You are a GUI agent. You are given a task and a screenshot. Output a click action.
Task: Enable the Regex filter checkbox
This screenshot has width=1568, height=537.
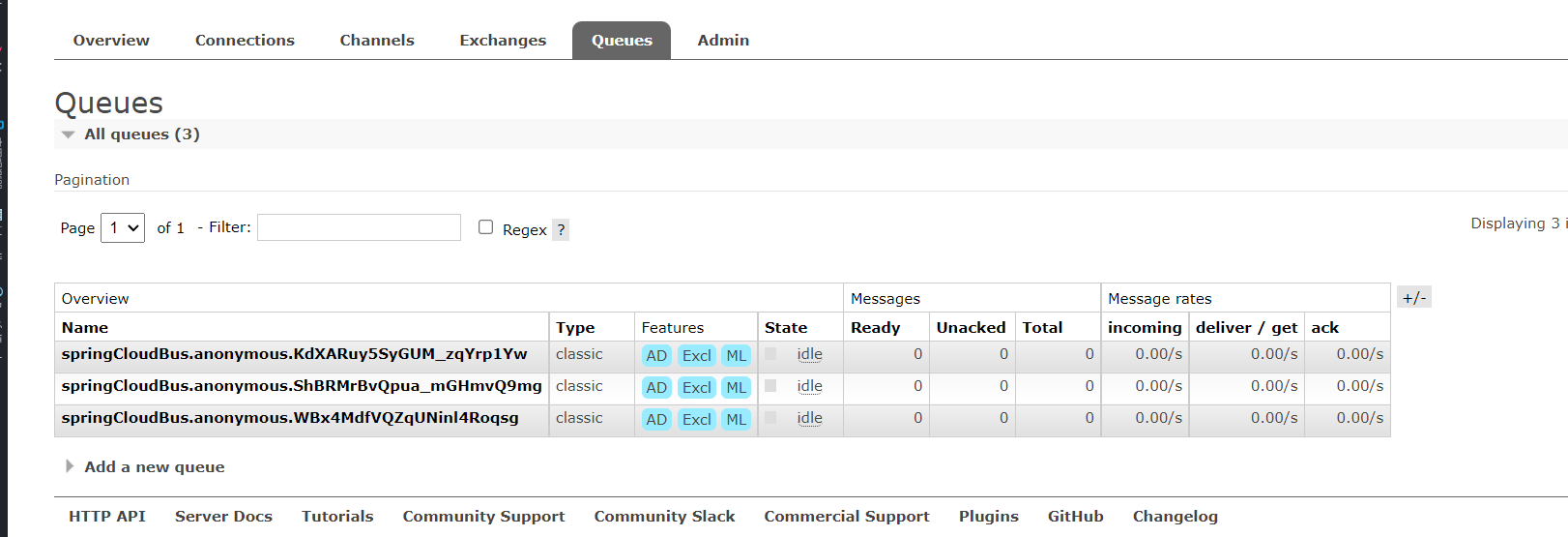click(x=486, y=227)
